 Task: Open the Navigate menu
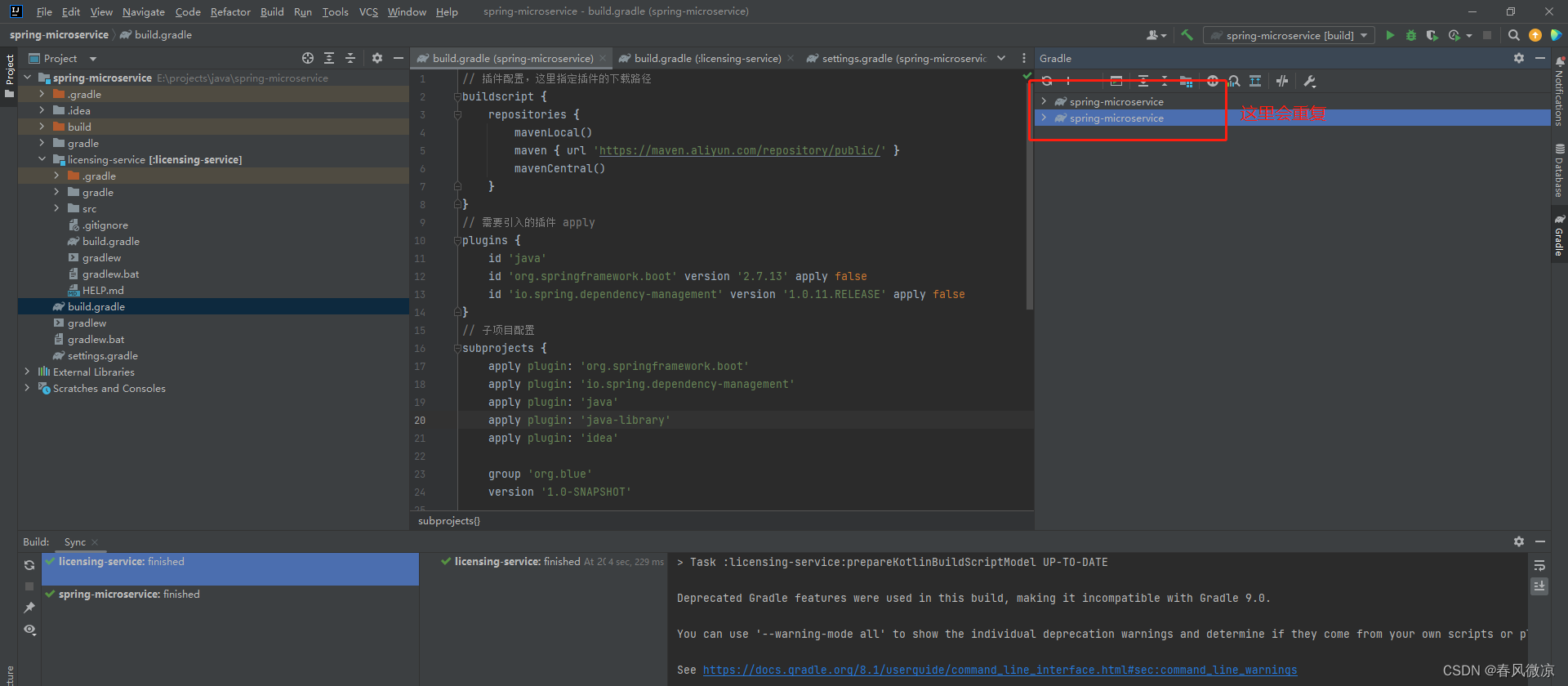pyautogui.click(x=144, y=11)
